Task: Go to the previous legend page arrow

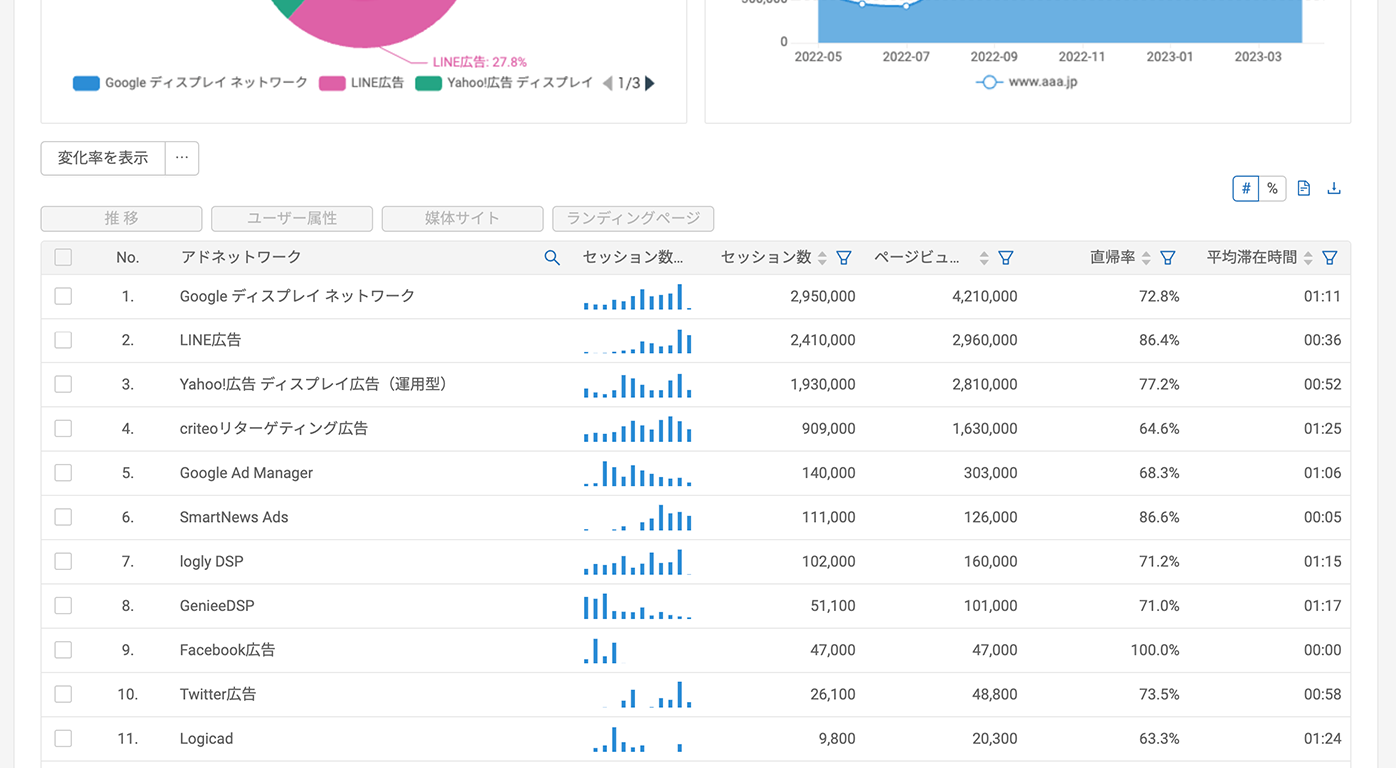Action: 607,83
